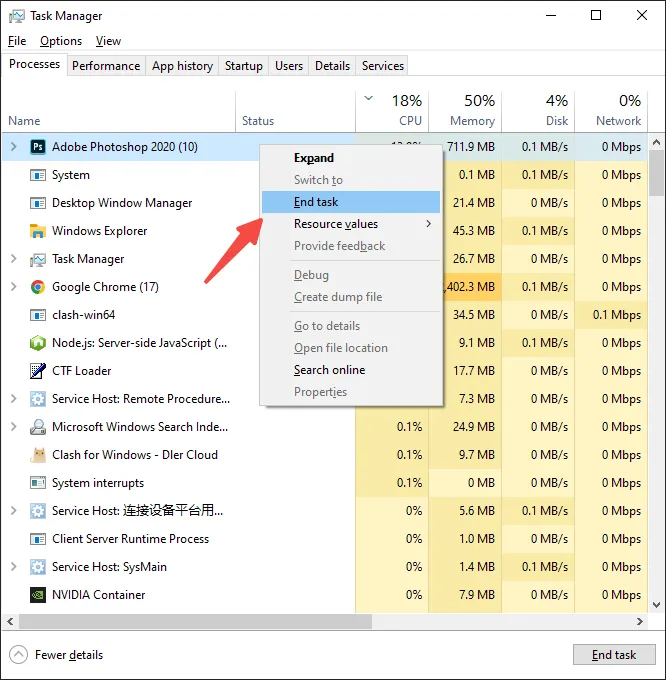Expand Microsoft Windows Search Indexer group
Screen dimensions: 666x680
[13, 427]
